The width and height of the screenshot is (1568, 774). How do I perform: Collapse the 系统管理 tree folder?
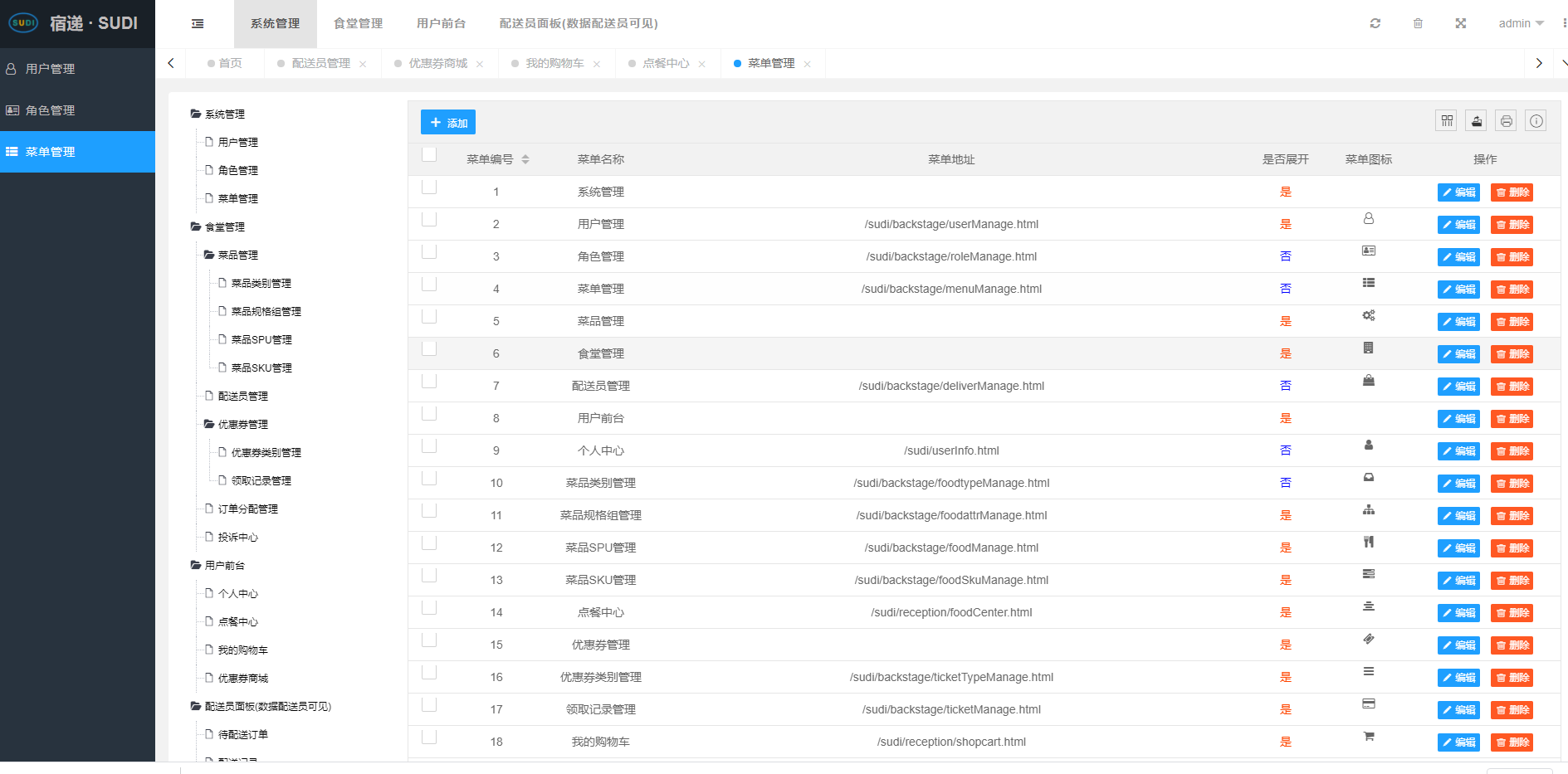coord(196,114)
